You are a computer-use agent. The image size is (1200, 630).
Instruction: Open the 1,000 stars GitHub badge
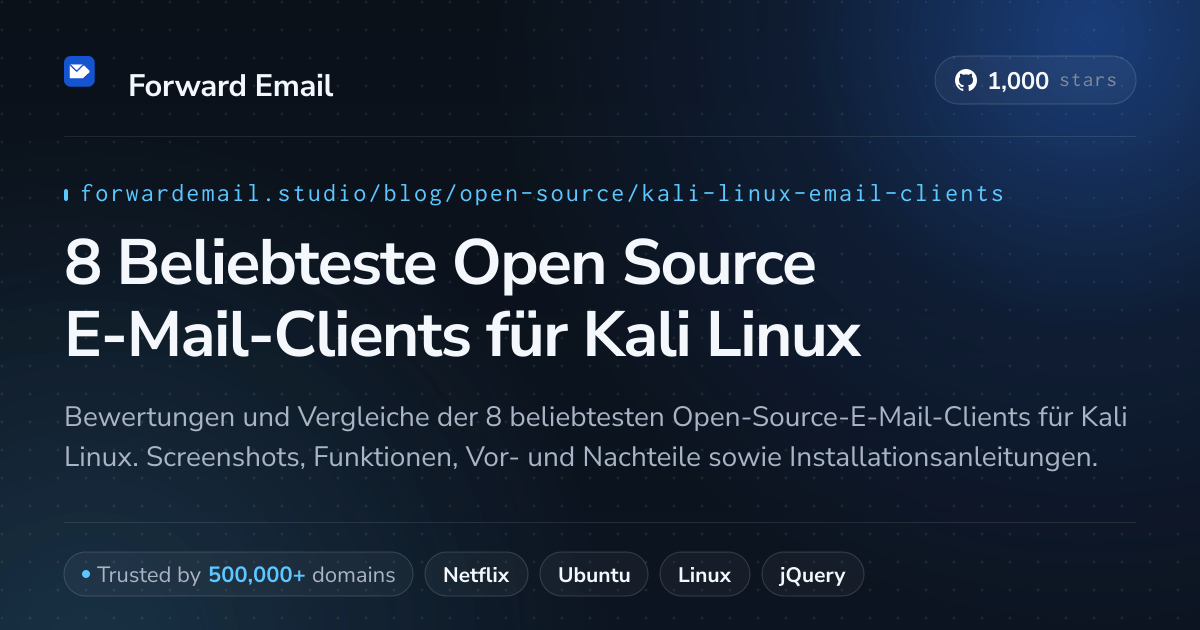click(x=1035, y=81)
